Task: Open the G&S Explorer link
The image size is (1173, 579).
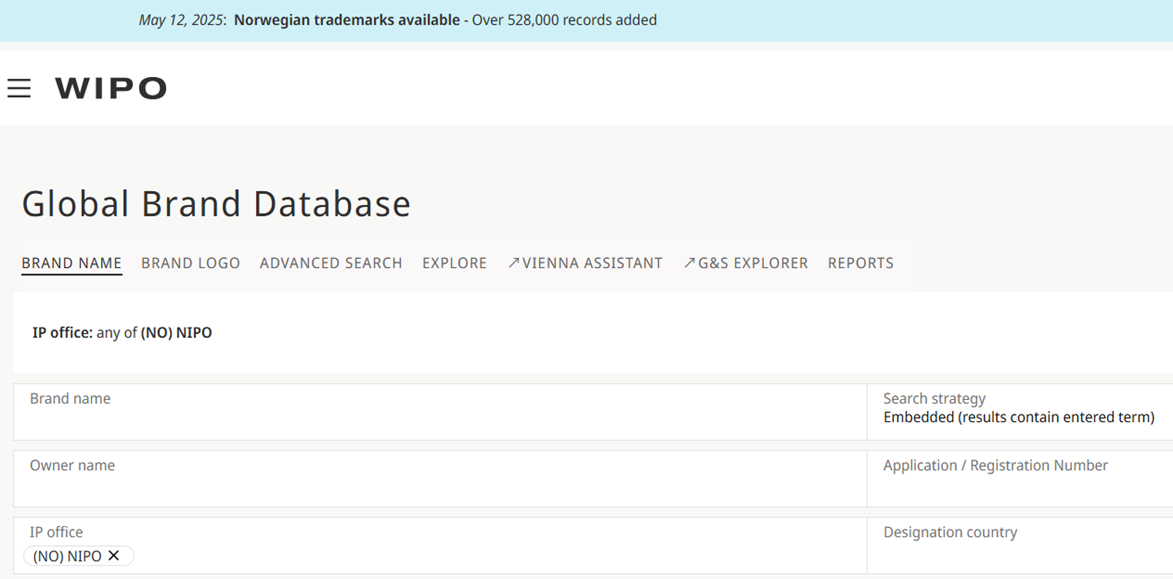Action: coord(753,263)
